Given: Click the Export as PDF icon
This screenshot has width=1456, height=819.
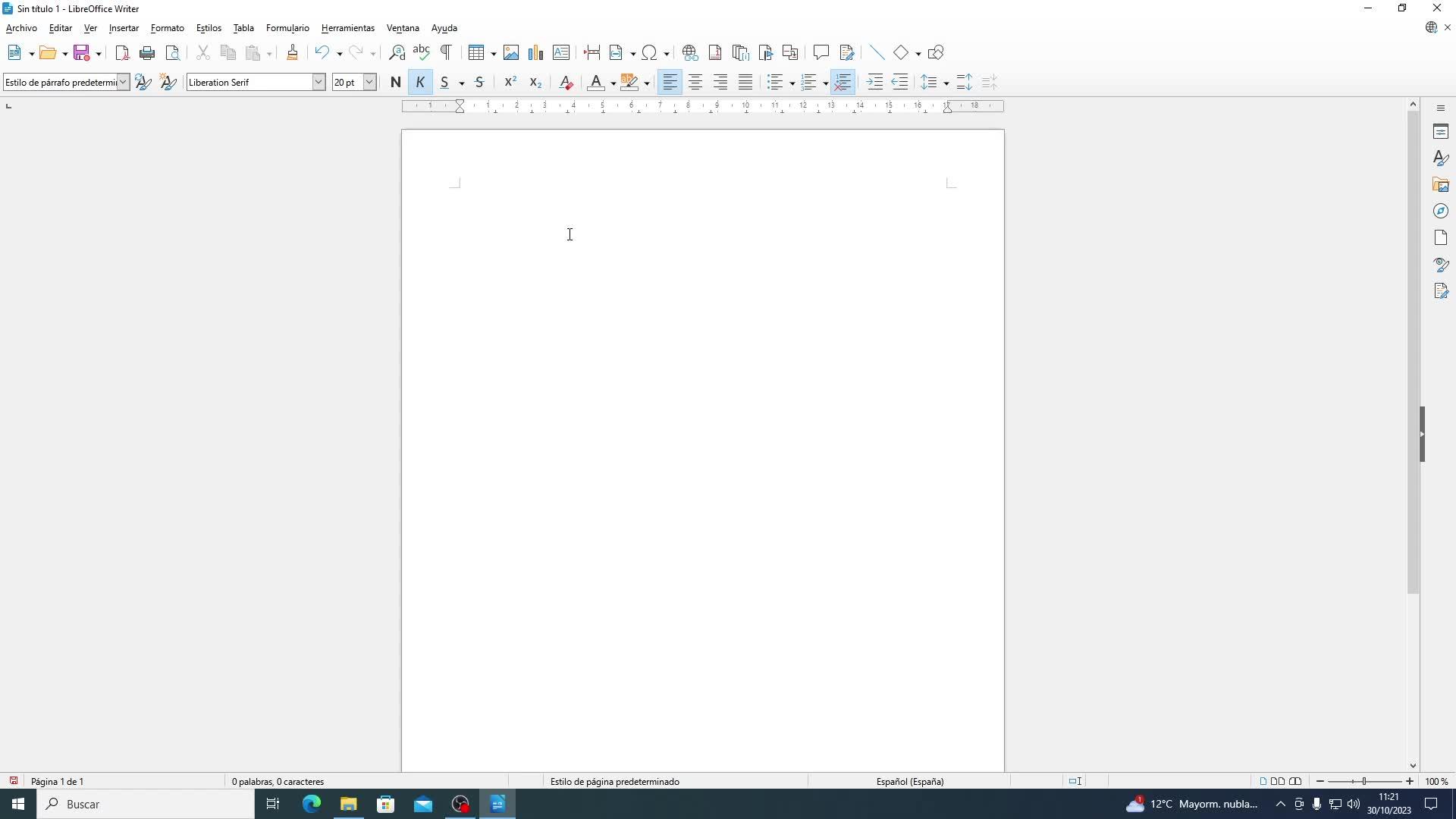Looking at the screenshot, I should click(x=122, y=53).
